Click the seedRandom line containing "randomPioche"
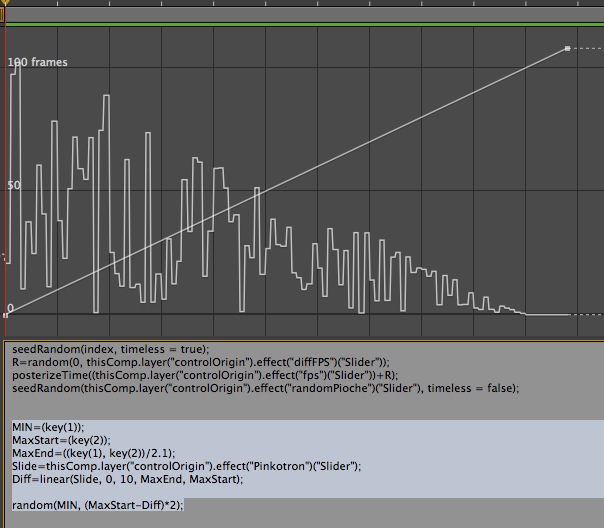604x528 pixels. (266, 388)
